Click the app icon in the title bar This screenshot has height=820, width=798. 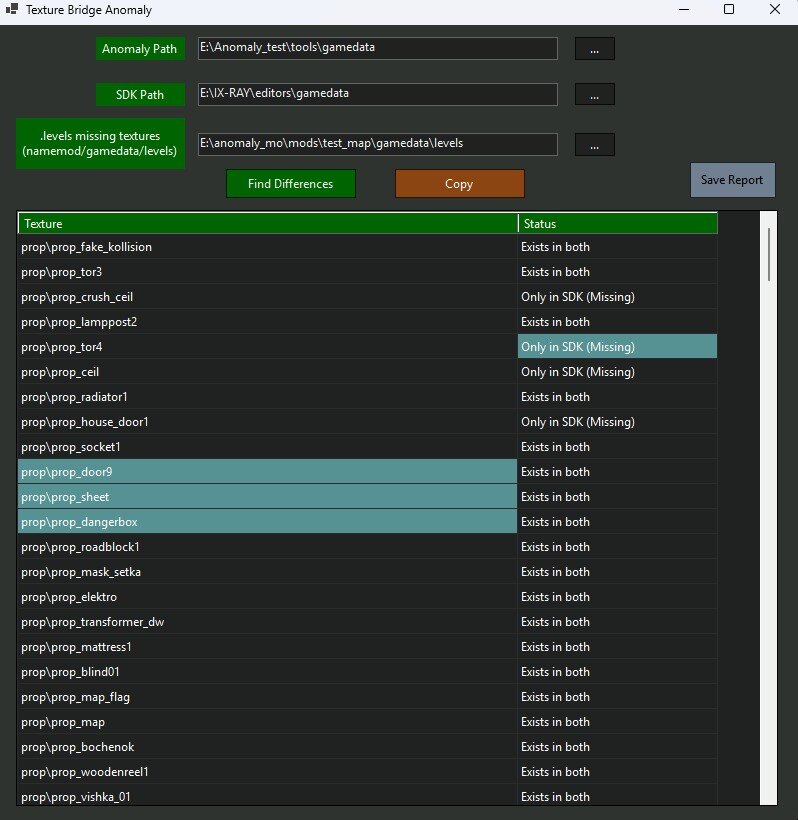coord(12,9)
